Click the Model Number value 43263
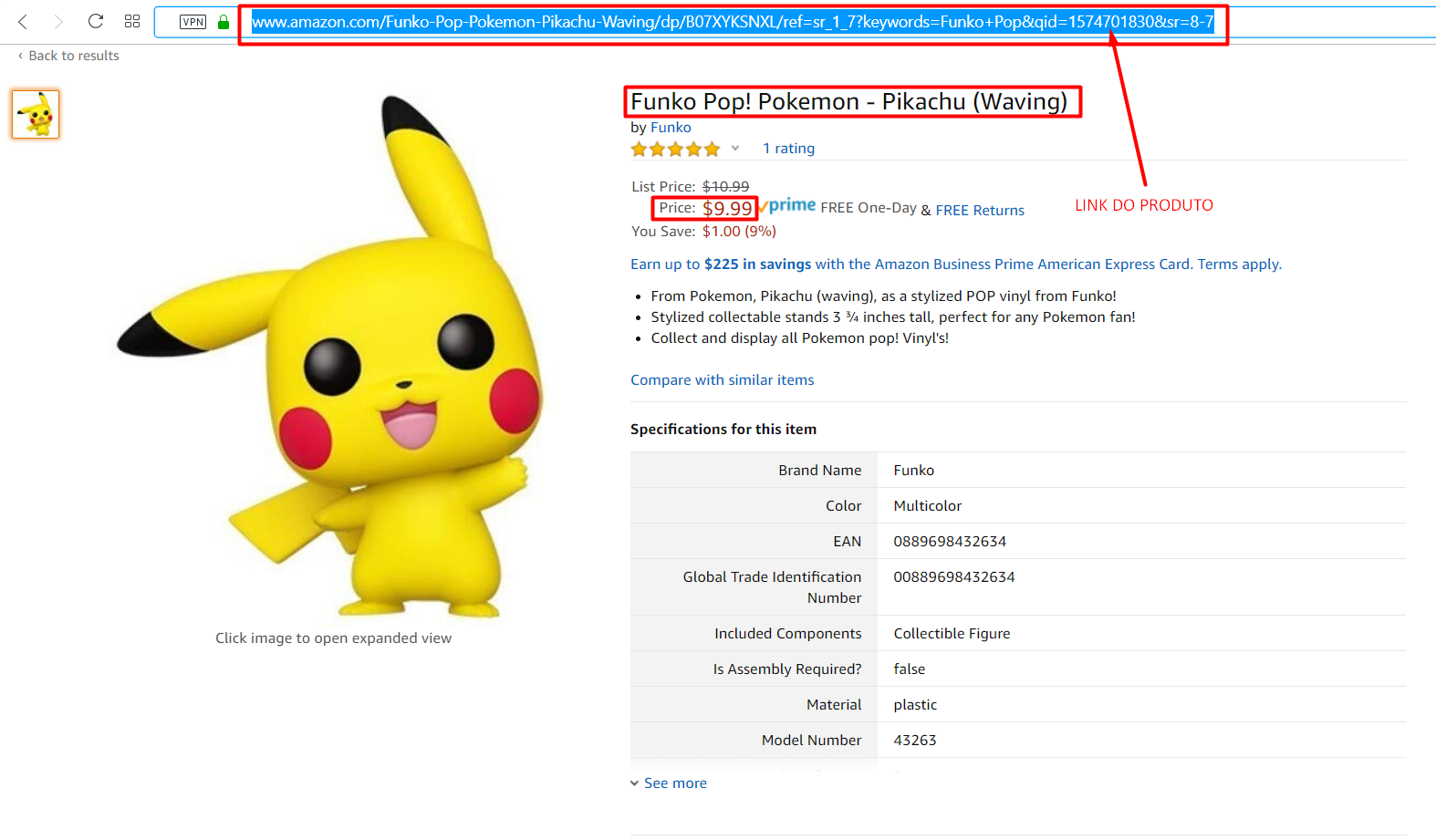Viewport: 1436px width, 840px height. 915,741
